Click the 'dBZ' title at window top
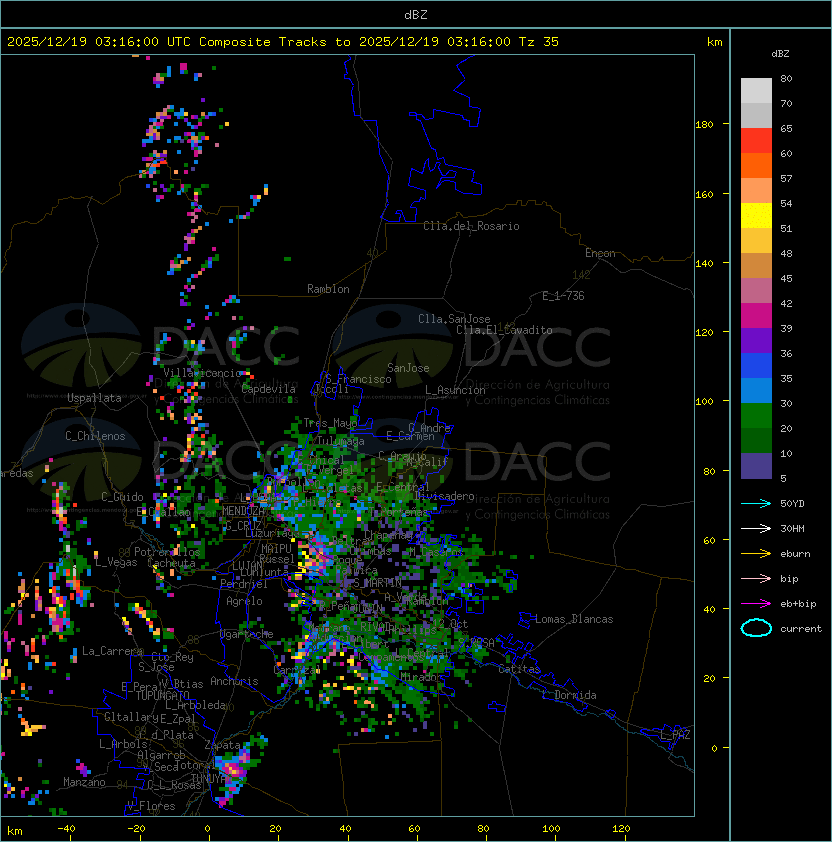The height and width of the screenshot is (842, 832). click(x=416, y=14)
